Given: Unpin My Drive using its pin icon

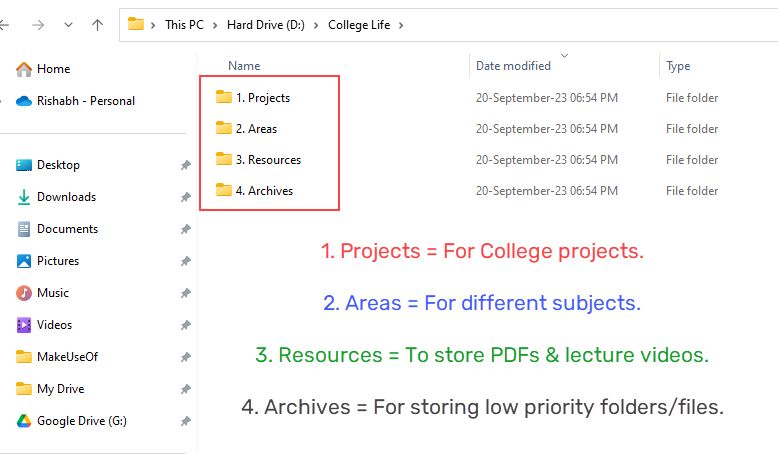Looking at the screenshot, I should 185,389.
